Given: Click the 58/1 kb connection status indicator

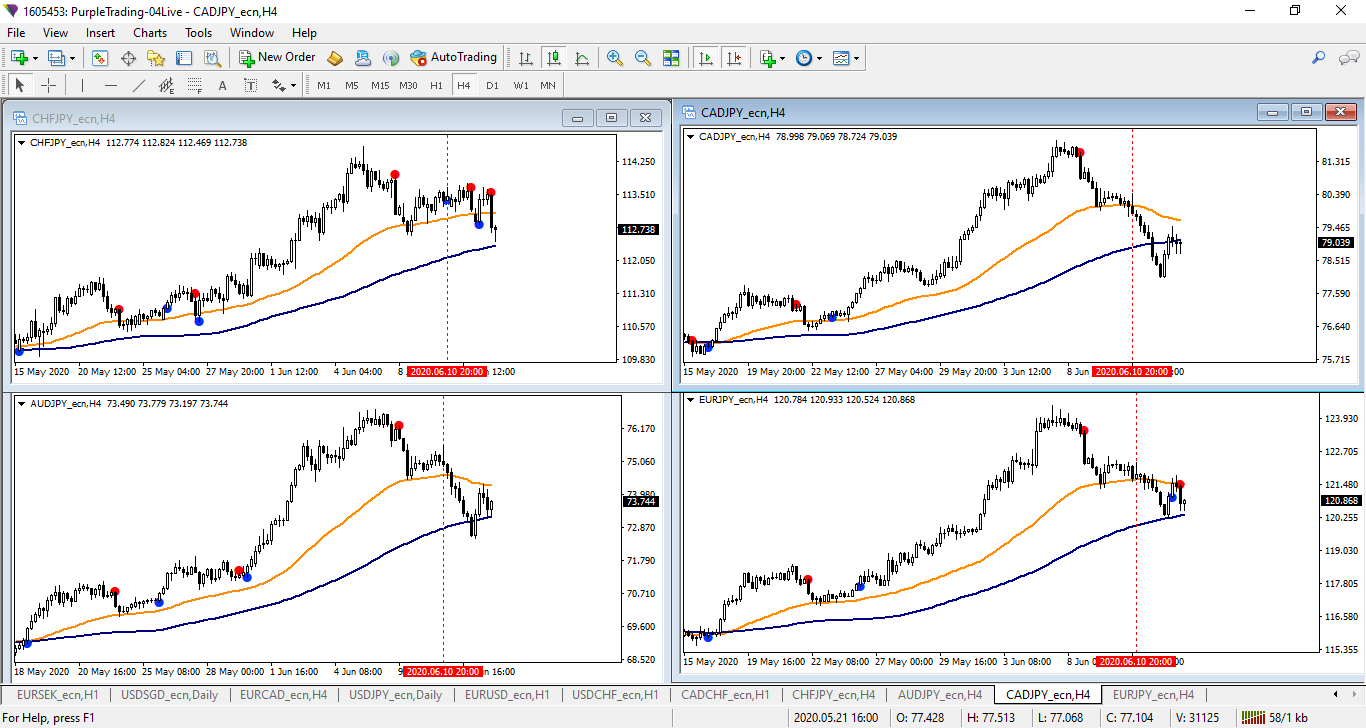Looking at the screenshot, I should (x=1274, y=717).
